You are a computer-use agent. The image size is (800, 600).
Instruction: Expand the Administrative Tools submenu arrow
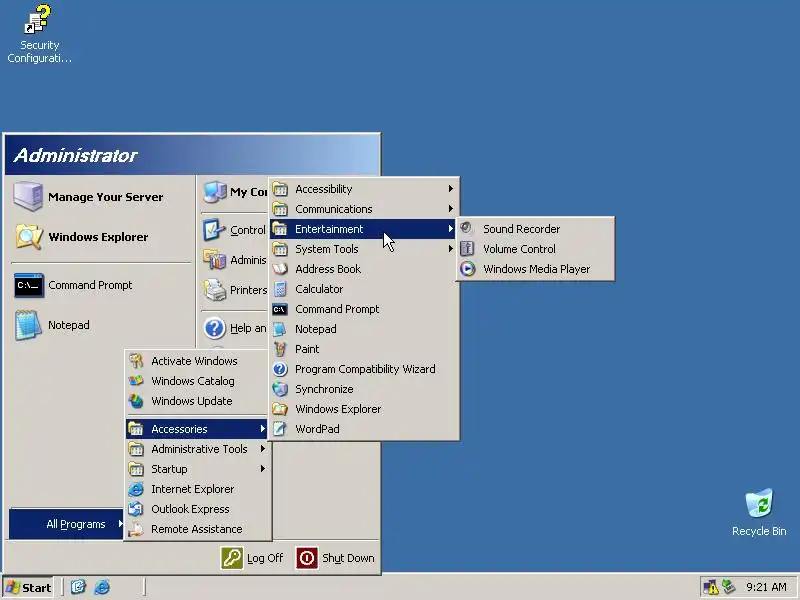tap(263, 448)
